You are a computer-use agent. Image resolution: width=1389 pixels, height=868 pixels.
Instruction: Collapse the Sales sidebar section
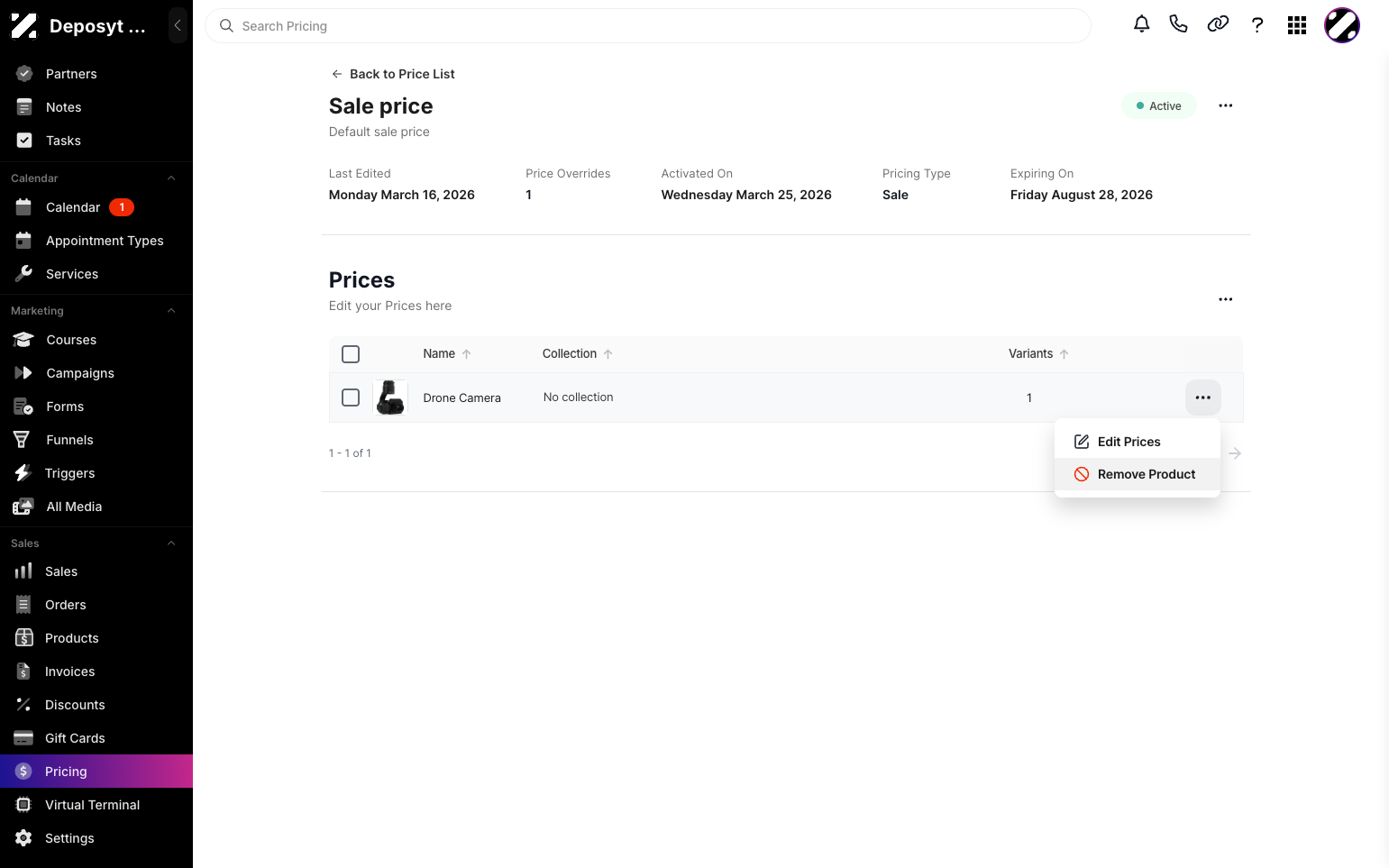(x=171, y=544)
